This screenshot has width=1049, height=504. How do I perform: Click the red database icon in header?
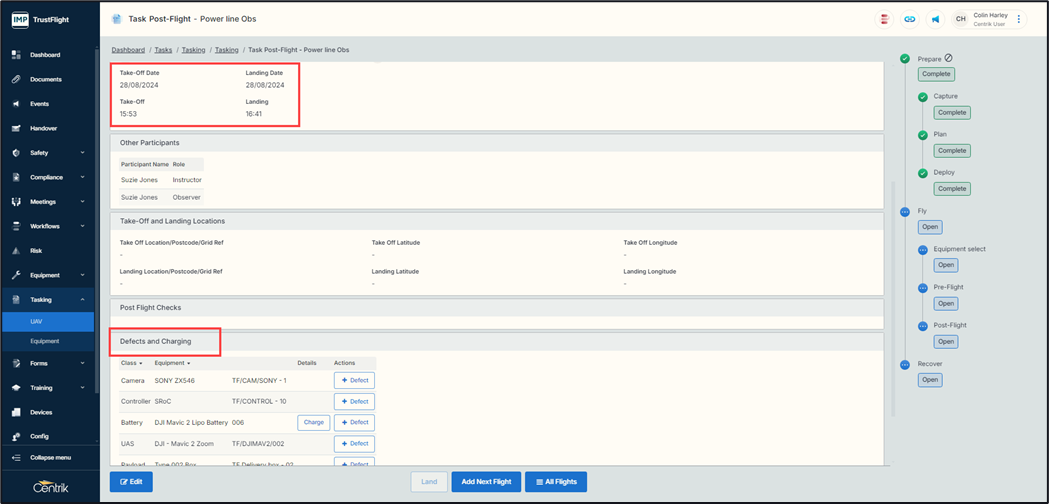884,19
